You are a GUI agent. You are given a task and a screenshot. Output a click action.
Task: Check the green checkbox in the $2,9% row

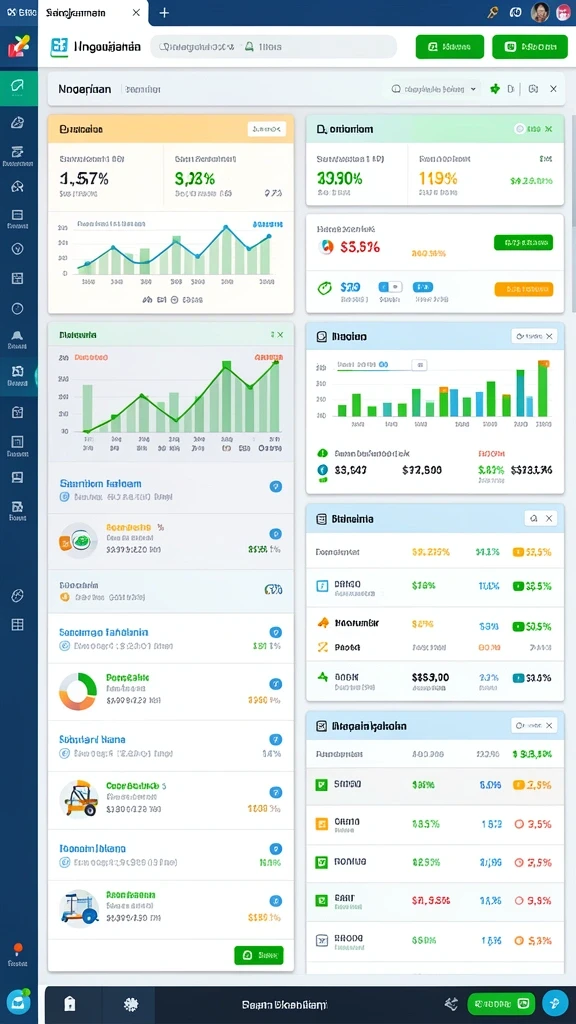click(x=321, y=863)
